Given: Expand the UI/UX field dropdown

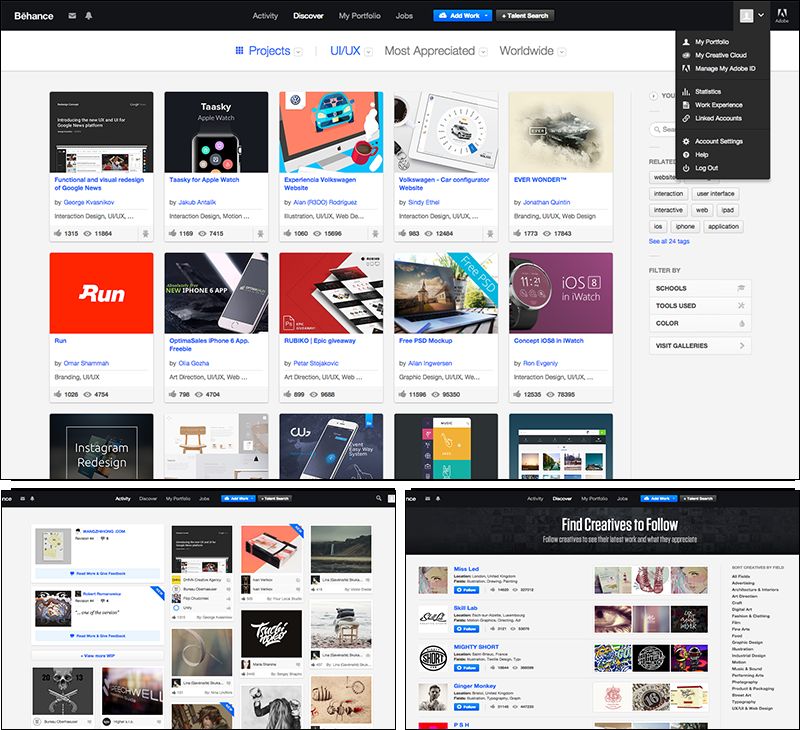Looking at the screenshot, I should (x=369, y=52).
